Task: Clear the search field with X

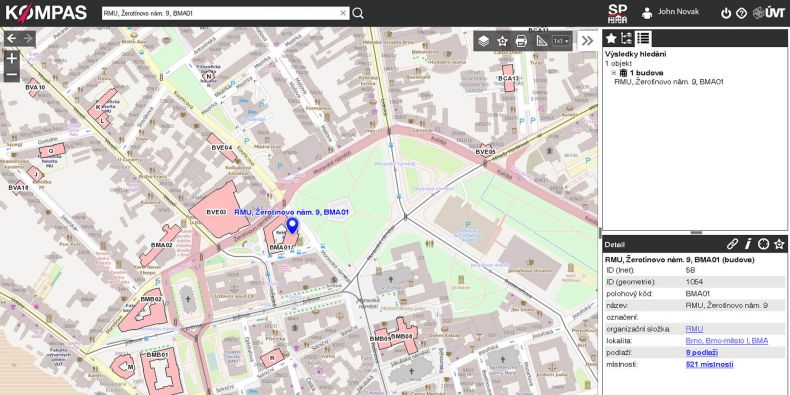Action: [343, 13]
